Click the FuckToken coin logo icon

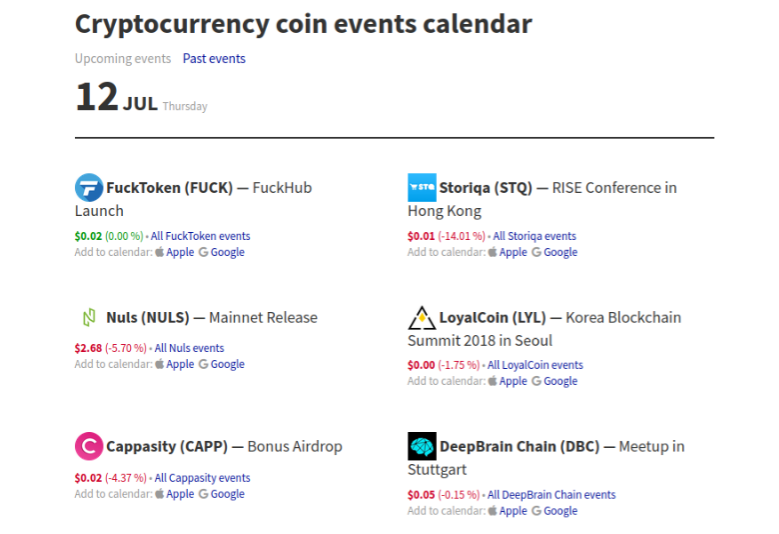click(89, 187)
